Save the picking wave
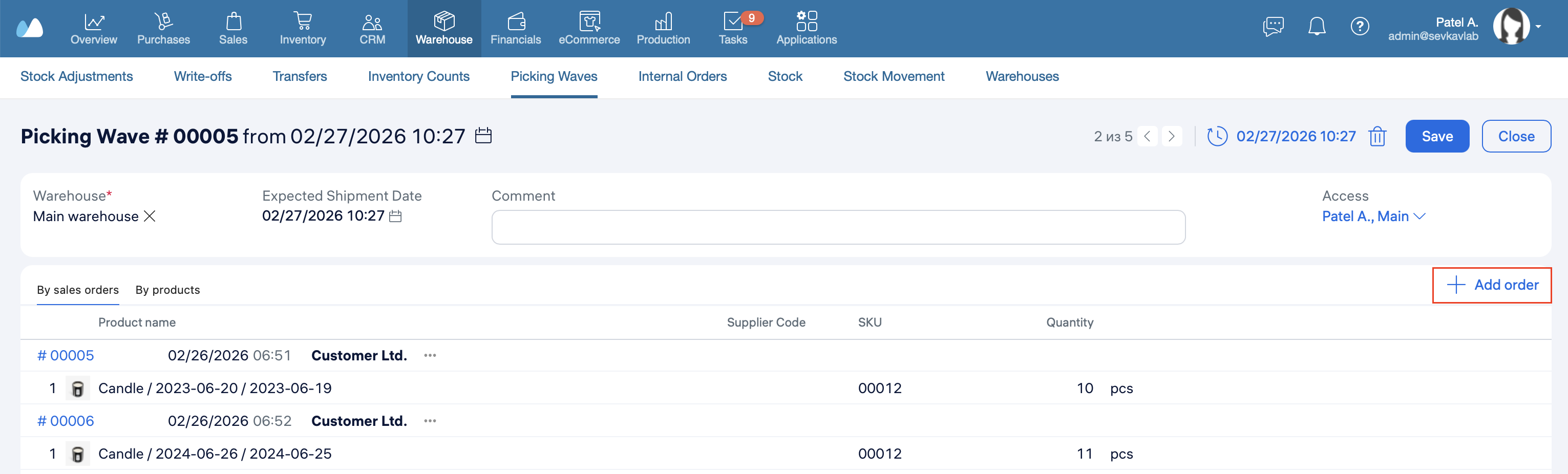Viewport: 1568px width, 474px height. tap(1437, 136)
